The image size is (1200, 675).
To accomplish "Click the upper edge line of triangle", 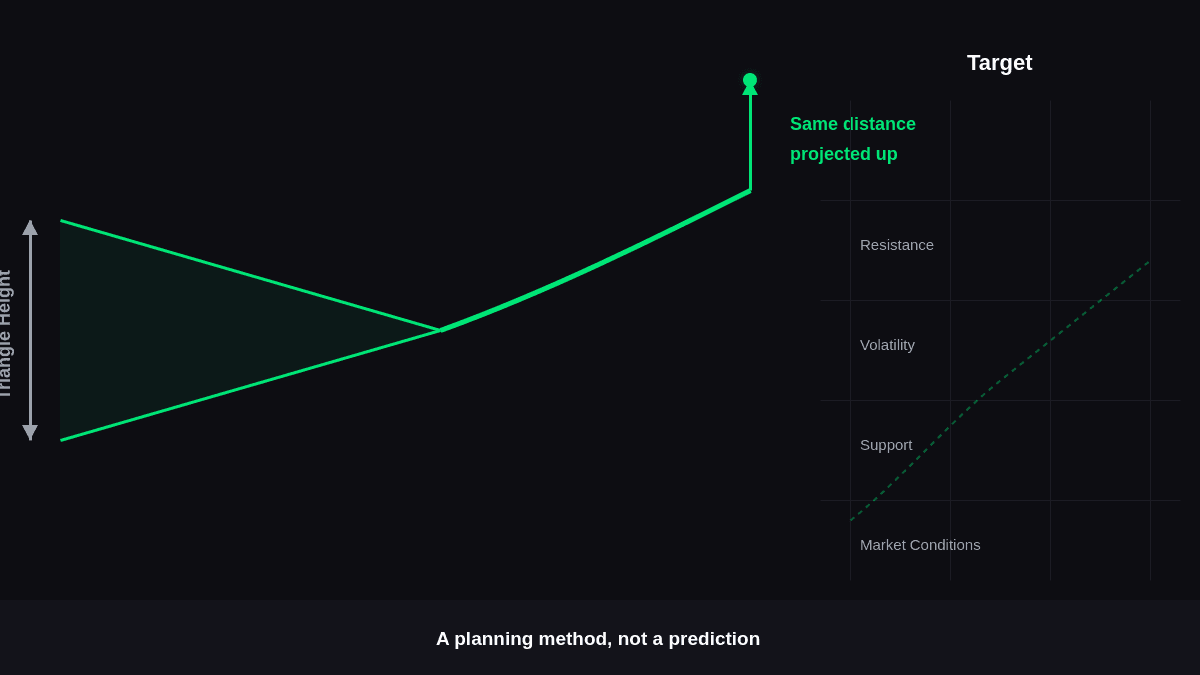I will pos(250,275).
